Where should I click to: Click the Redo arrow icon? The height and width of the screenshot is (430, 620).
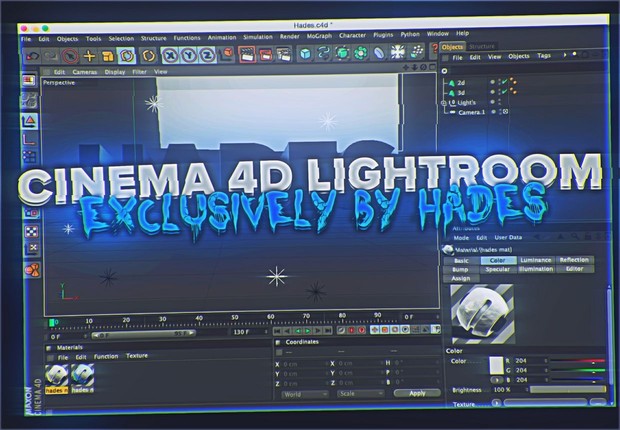(51, 56)
